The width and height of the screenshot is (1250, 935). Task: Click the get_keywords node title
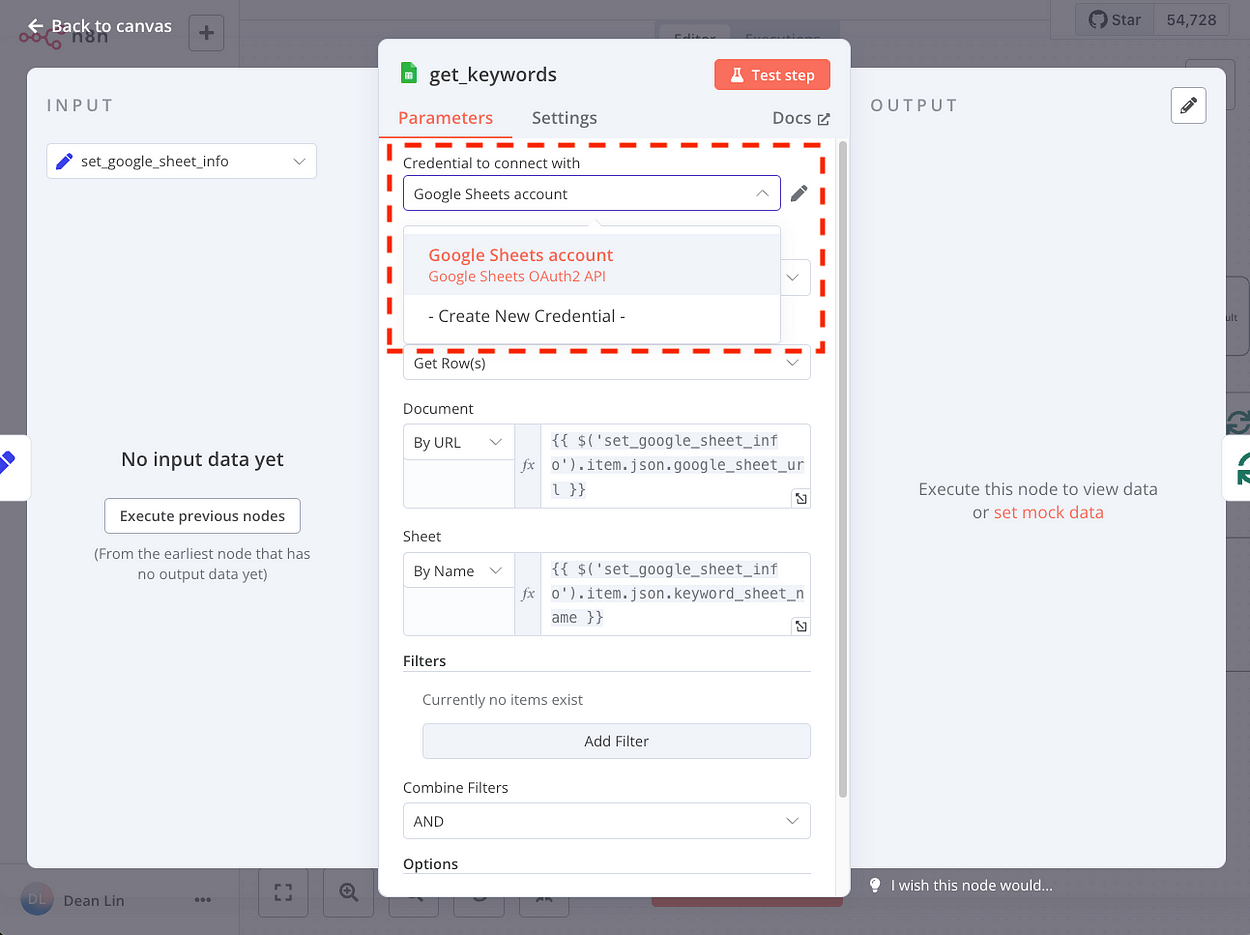pos(493,74)
